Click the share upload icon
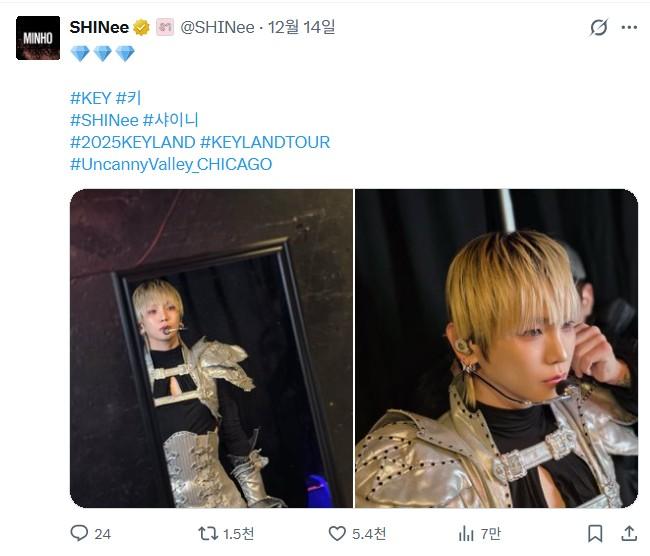The height and width of the screenshot is (556, 650). [628, 533]
